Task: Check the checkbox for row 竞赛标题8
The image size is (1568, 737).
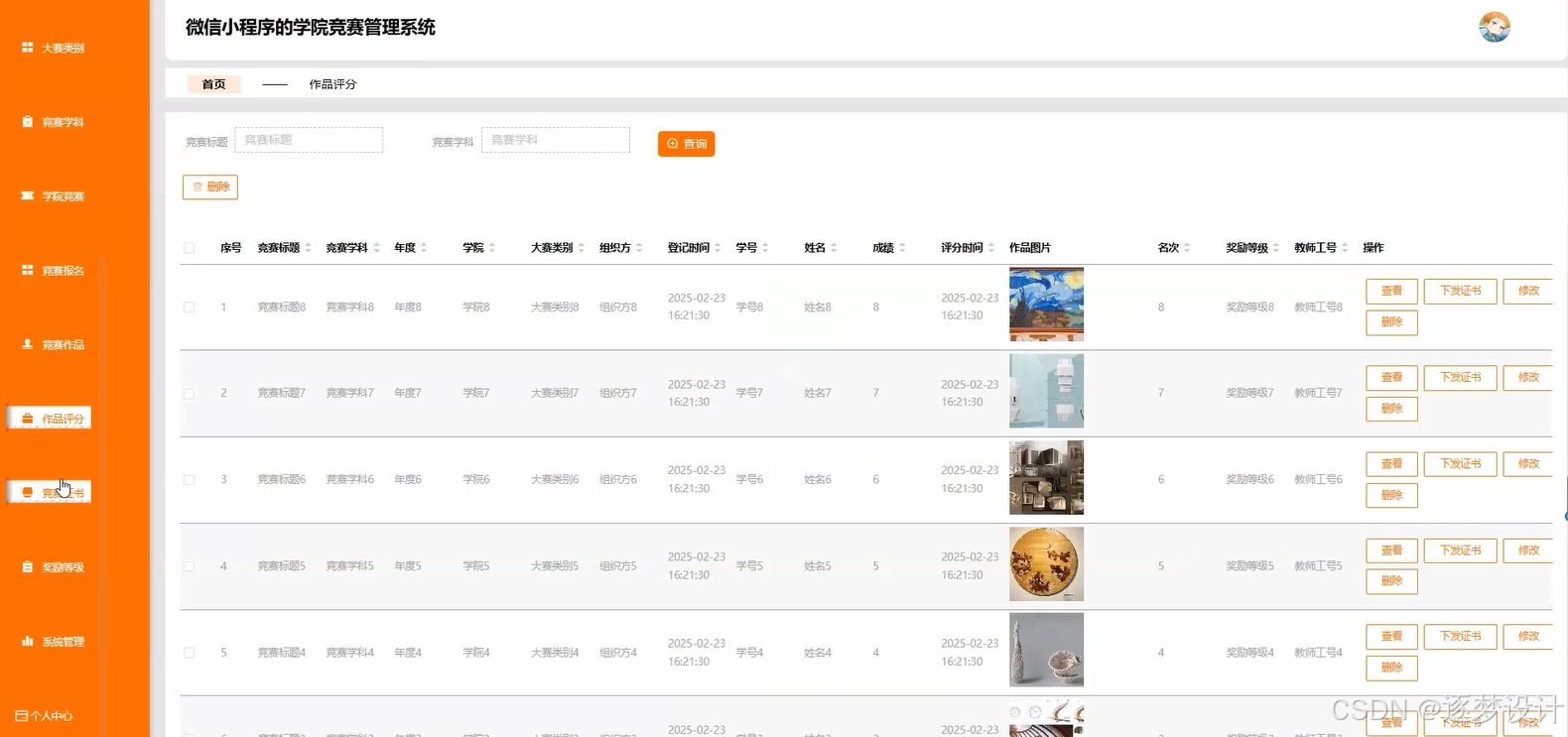Action: click(x=190, y=307)
